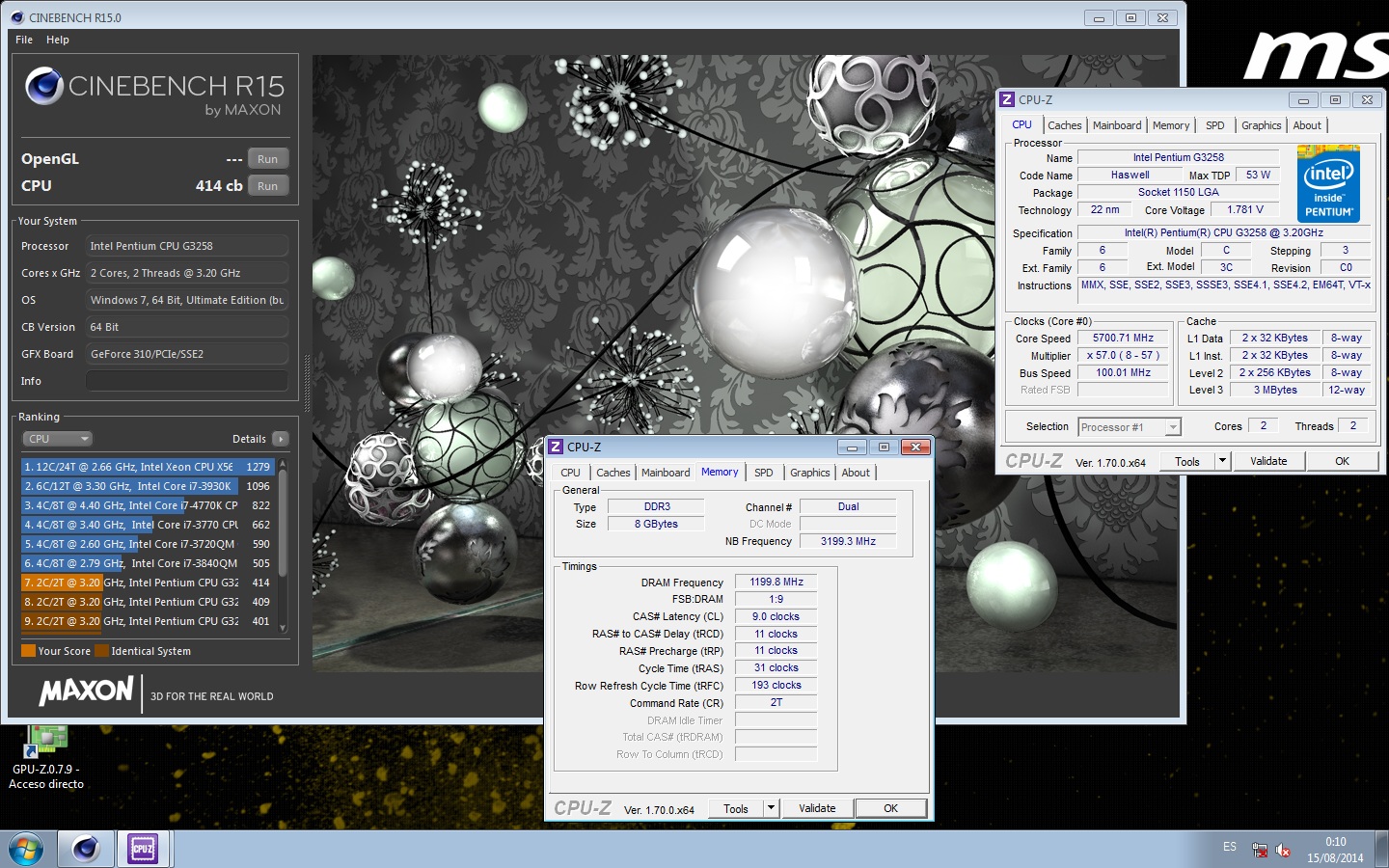This screenshot has width=1389, height=868.
Task: Open the File menu in Cinebench
Action: [x=24, y=40]
